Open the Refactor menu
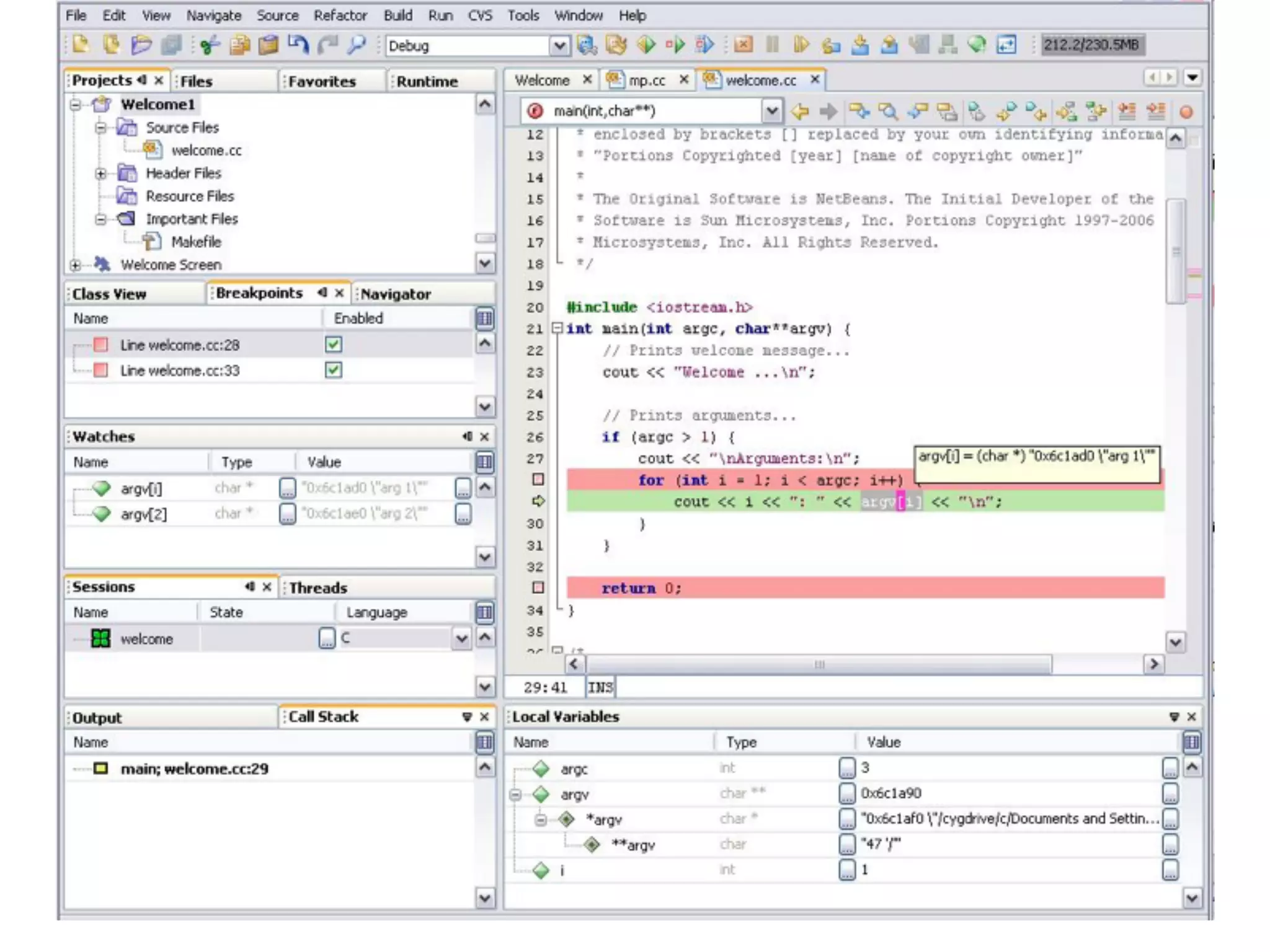Viewport: 1270px width, 952px height. tap(340, 15)
